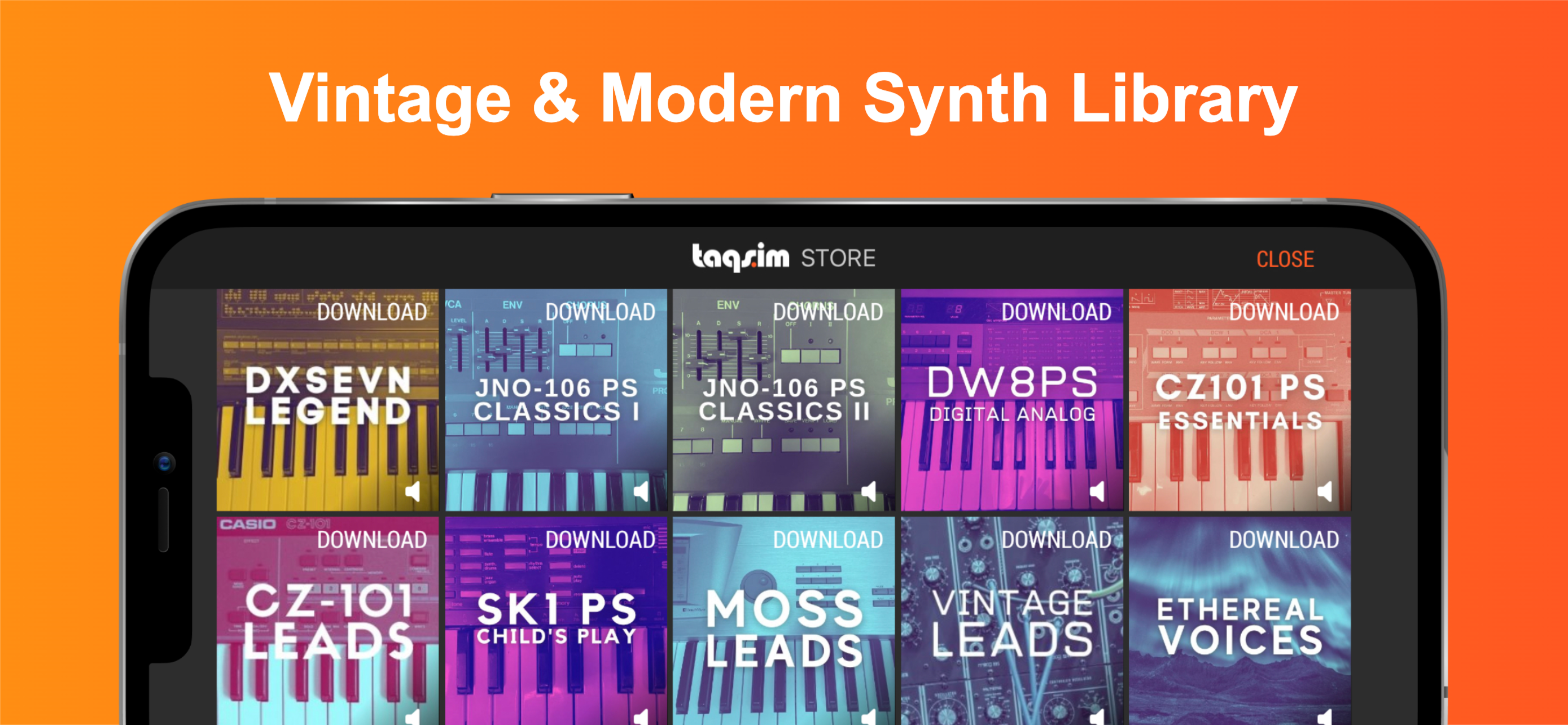This screenshot has height=725, width=1568.
Task: Play audio preview for JNO-106 PS Classics II
Action: coord(869,491)
